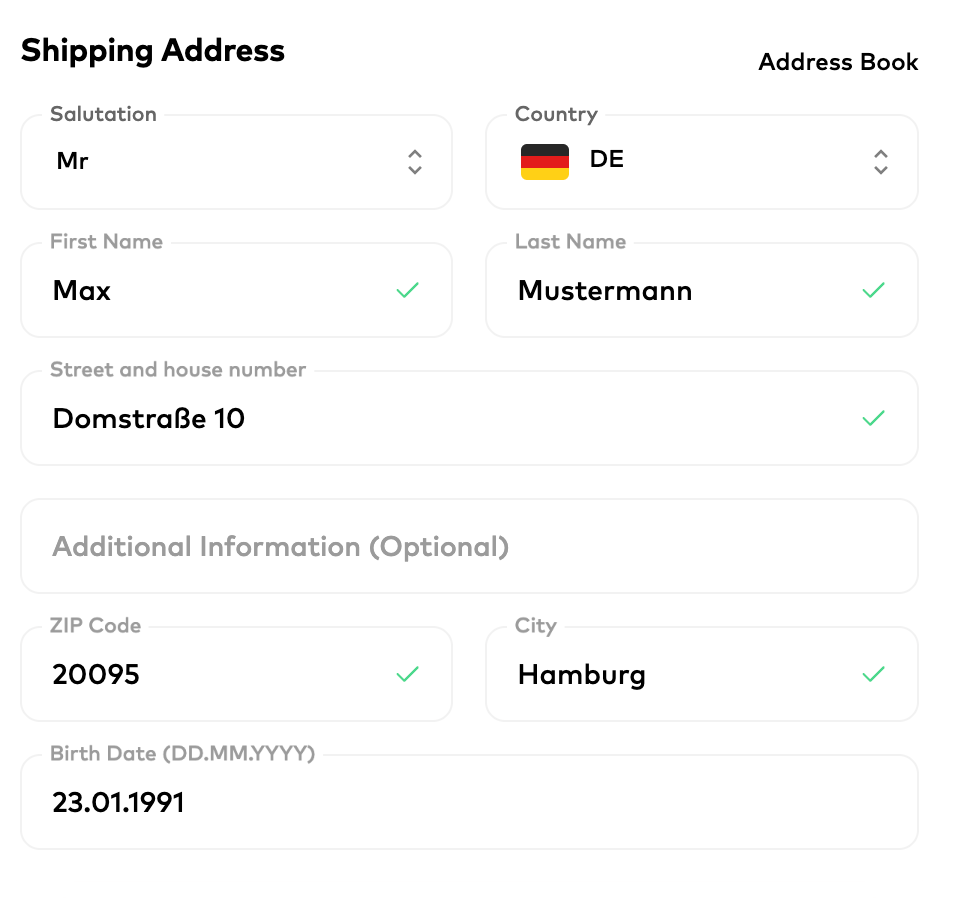
Task: Click the First Name validation checkmark
Action: (x=407, y=291)
